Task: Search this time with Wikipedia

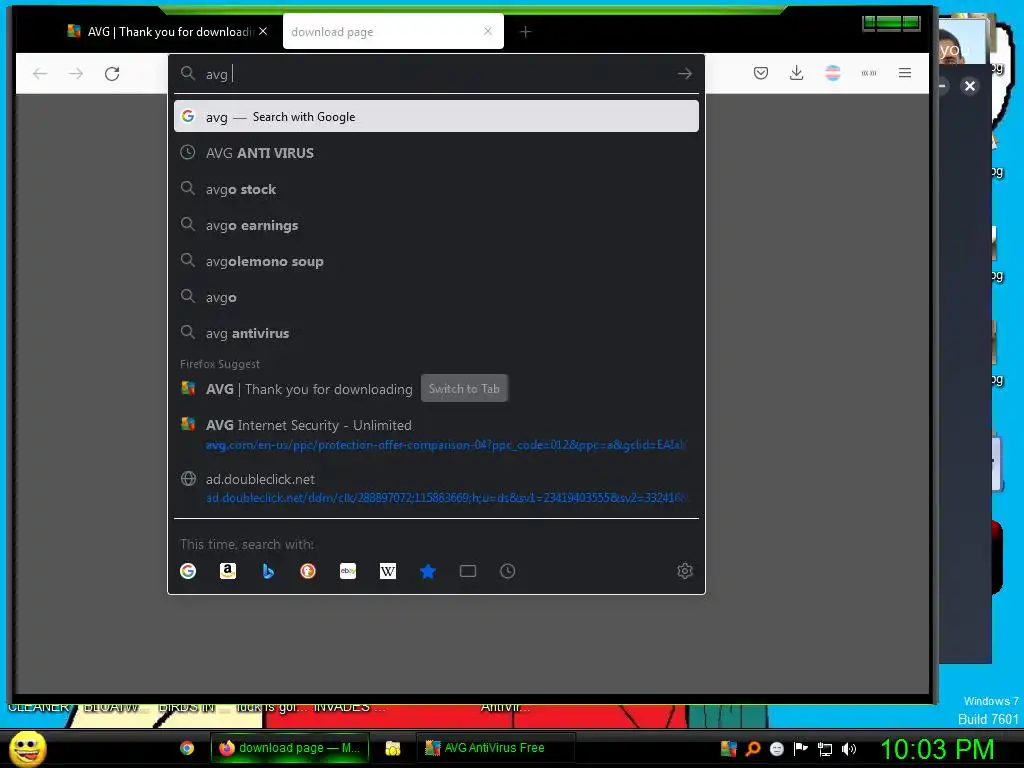Action: coord(388,571)
